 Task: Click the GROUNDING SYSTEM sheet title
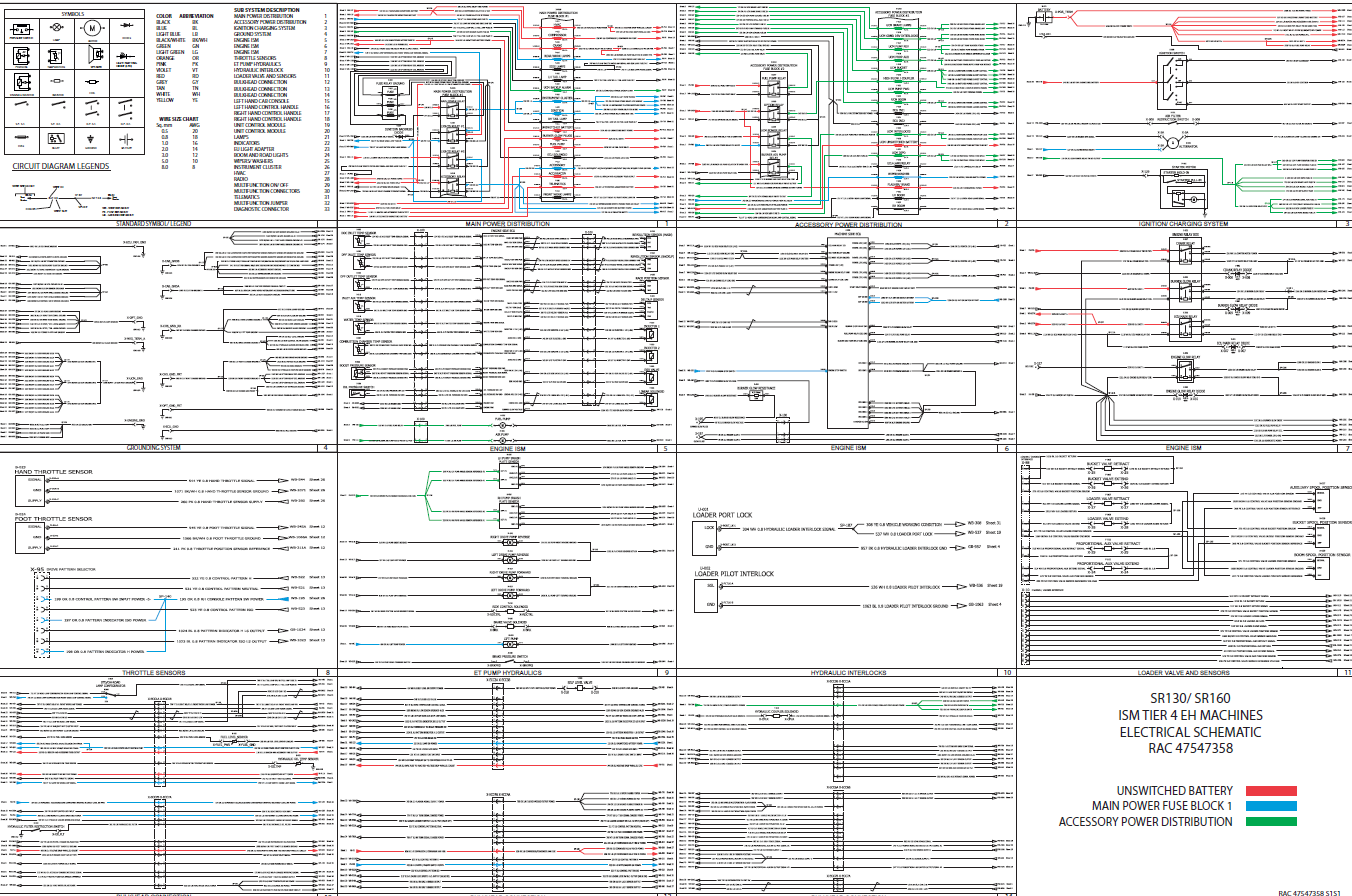pos(153,447)
